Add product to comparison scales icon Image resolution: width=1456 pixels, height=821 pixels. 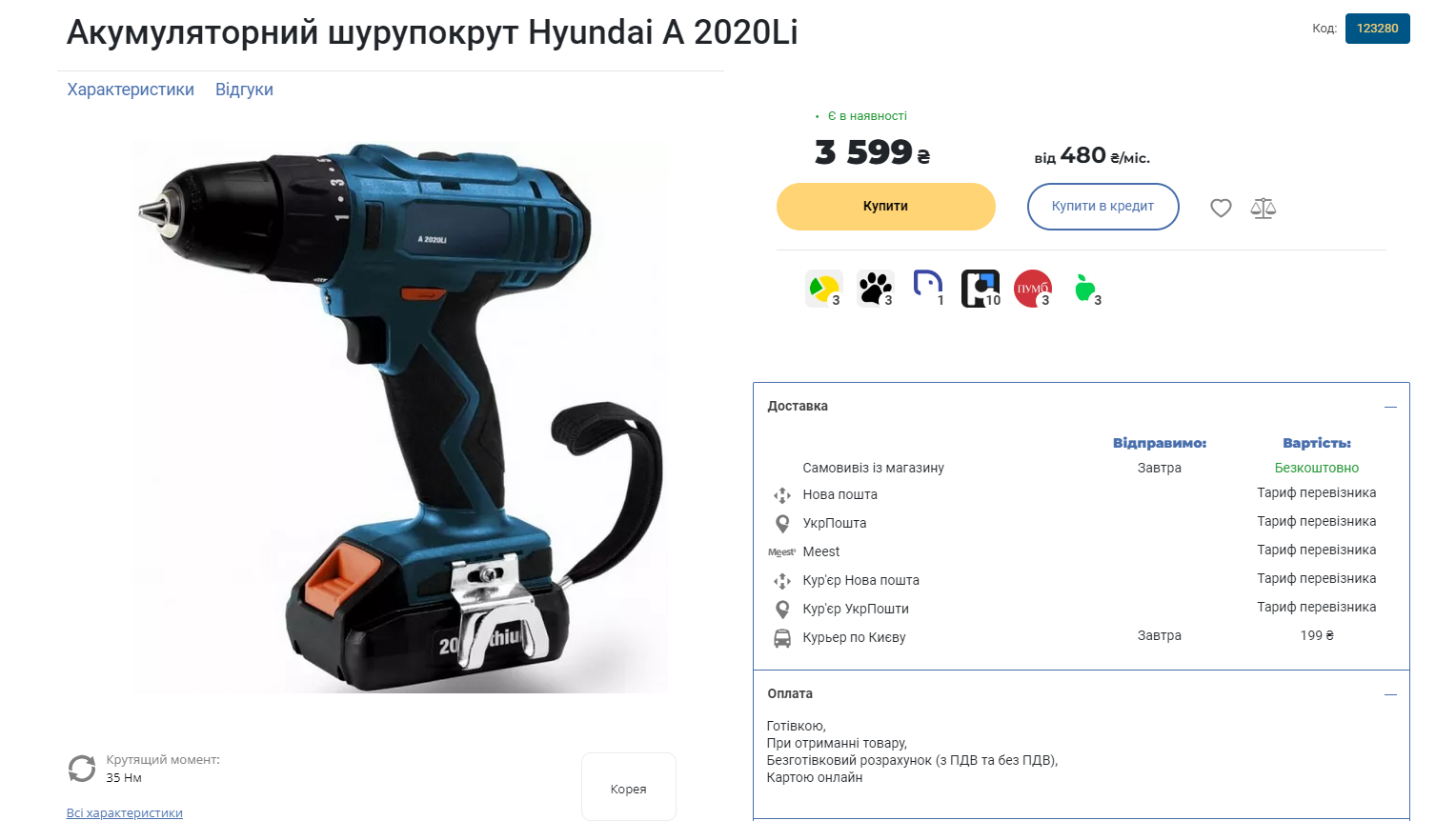coord(1263,208)
